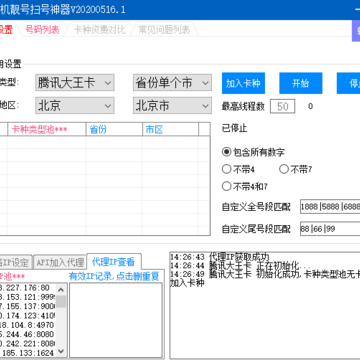Image resolution: width=360 pixels, height=360 pixels.
Task: Click the 已停止 status text
Action: point(235,129)
